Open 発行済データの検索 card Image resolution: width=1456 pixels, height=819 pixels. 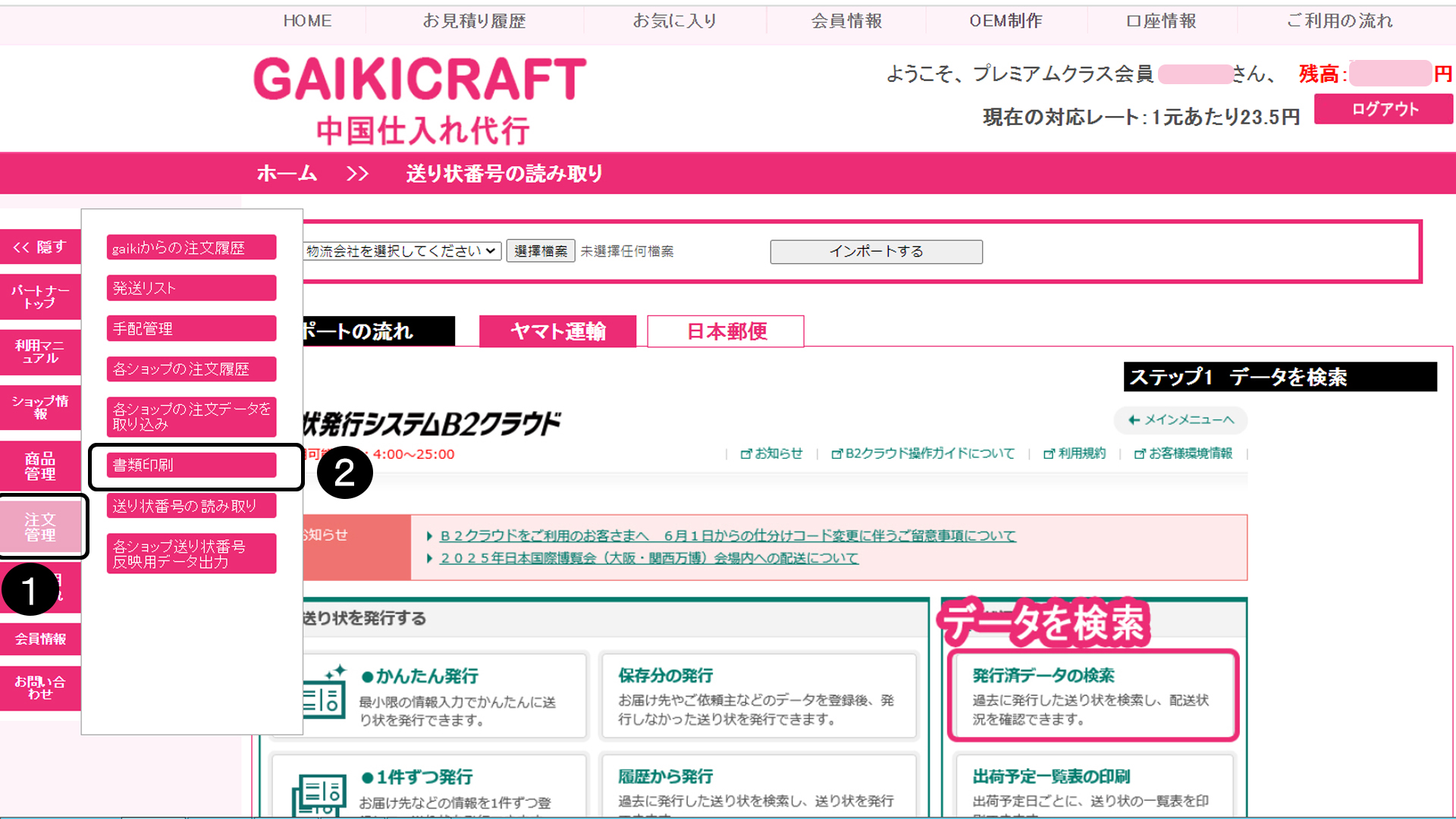(x=1092, y=695)
